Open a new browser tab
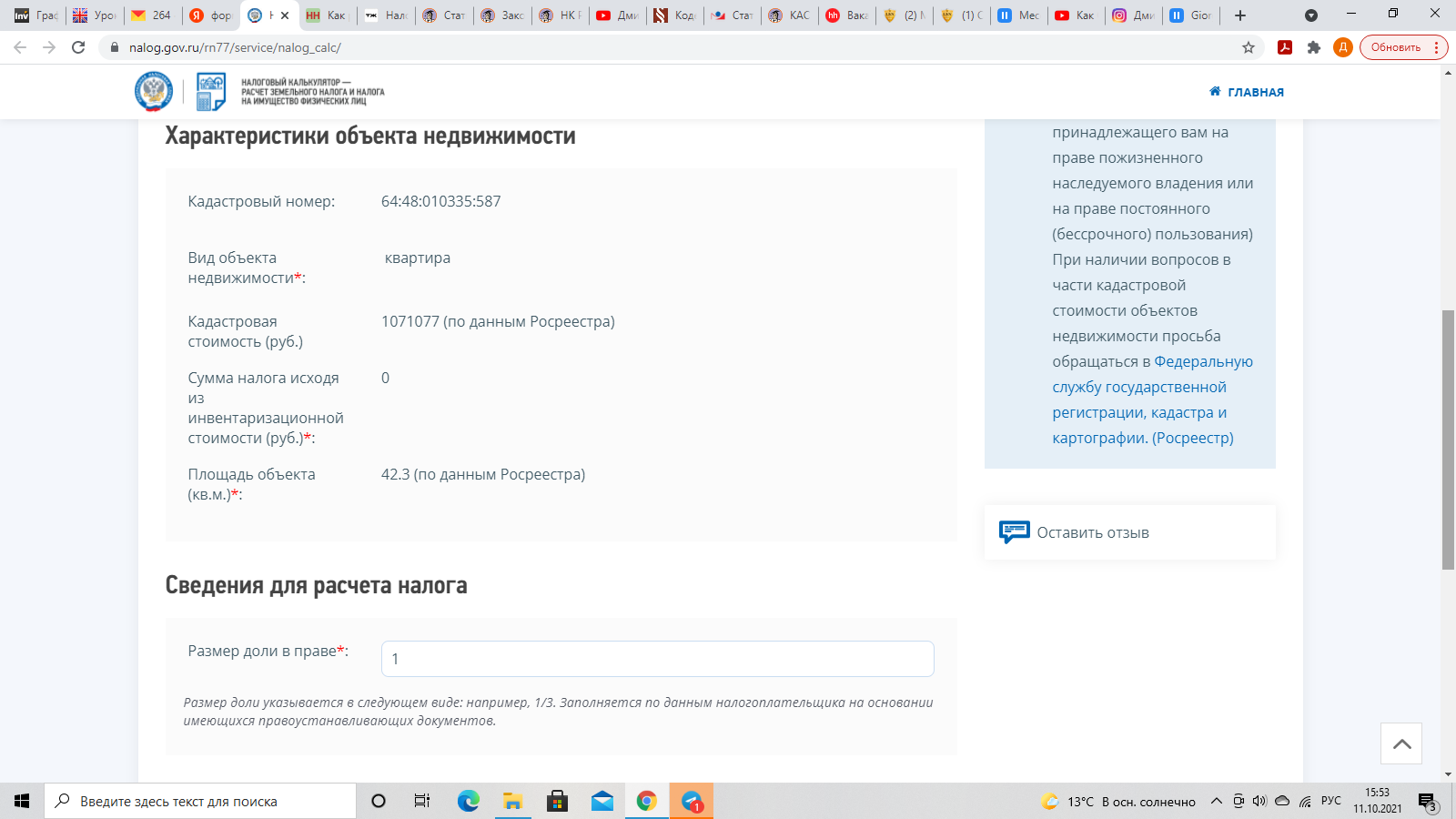The height and width of the screenshot is (819, 1456). point(1240,15)
